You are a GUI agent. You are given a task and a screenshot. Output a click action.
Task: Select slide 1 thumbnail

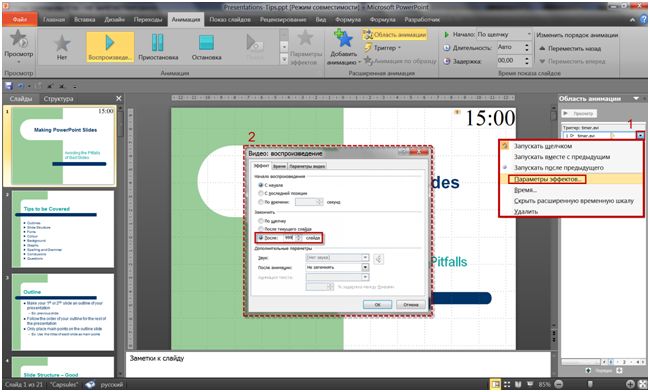click(63, 146)
